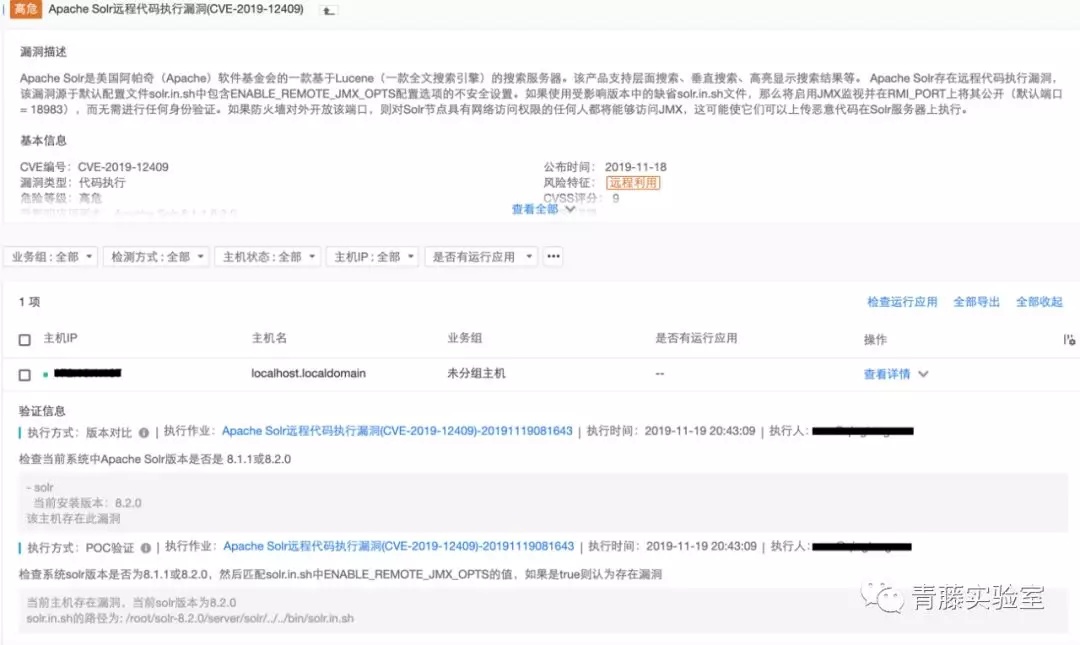Click the column settings icon in table header
1080x645 pixels.
click(x=1068, y=340)
